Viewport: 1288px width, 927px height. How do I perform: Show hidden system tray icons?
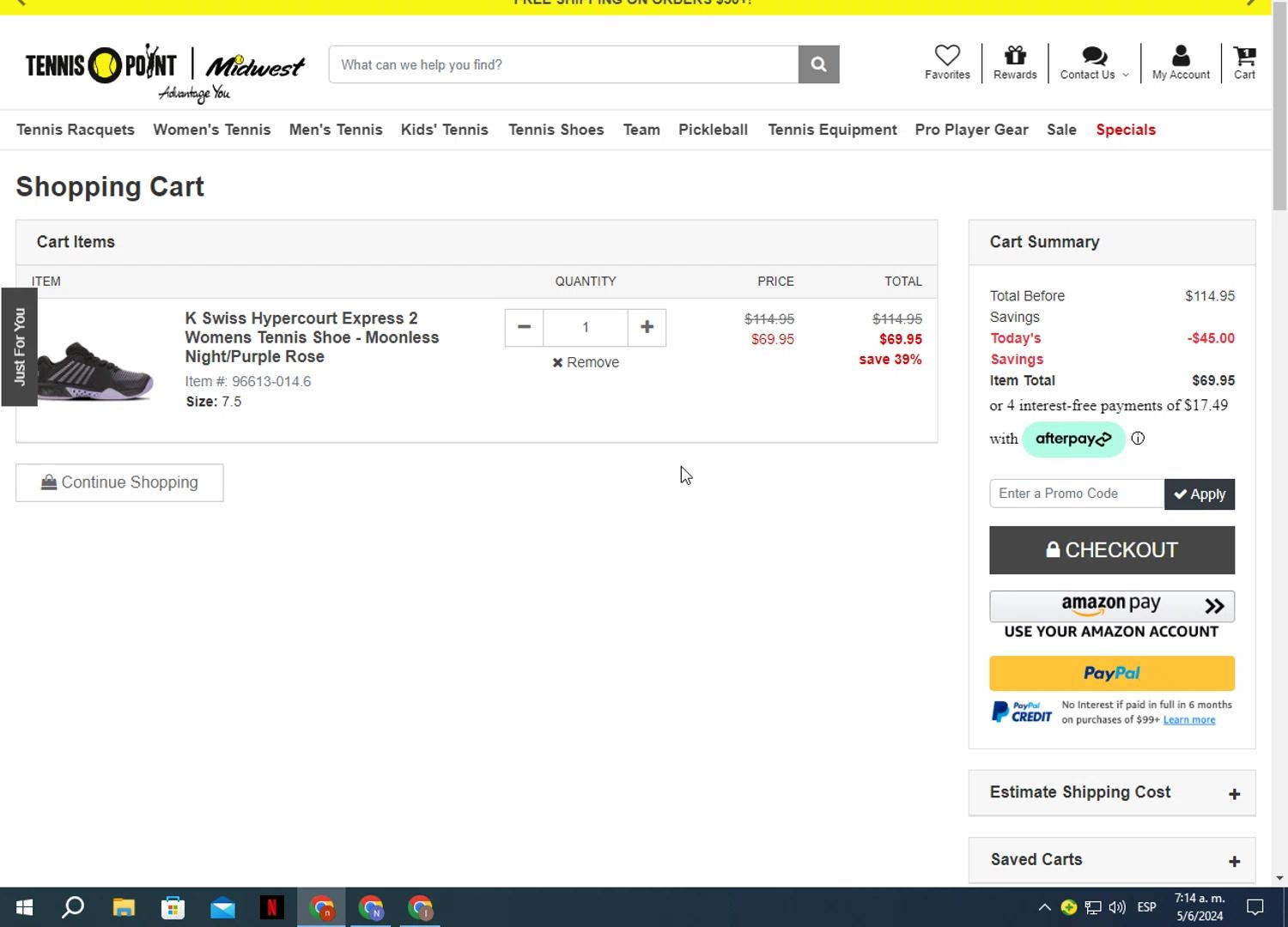(1044, 907)
